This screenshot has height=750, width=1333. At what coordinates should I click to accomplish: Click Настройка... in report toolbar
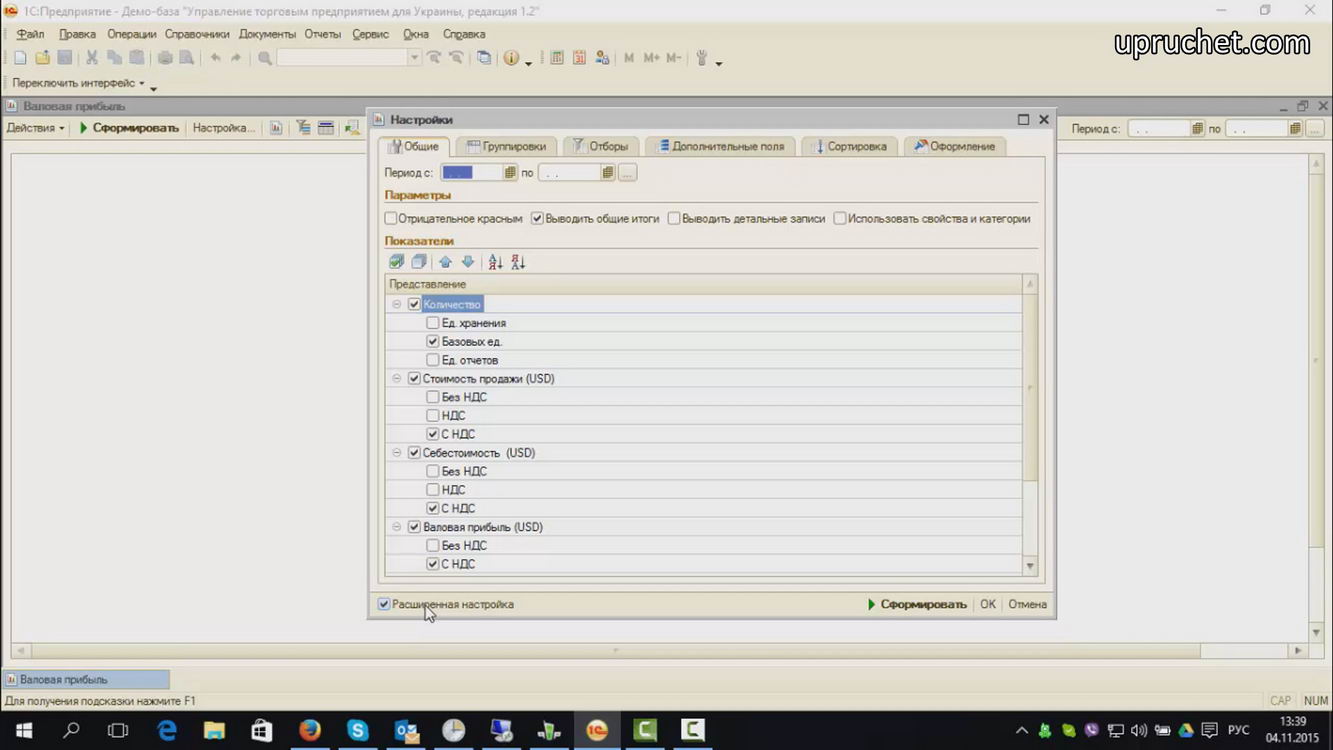click(224, 128)
